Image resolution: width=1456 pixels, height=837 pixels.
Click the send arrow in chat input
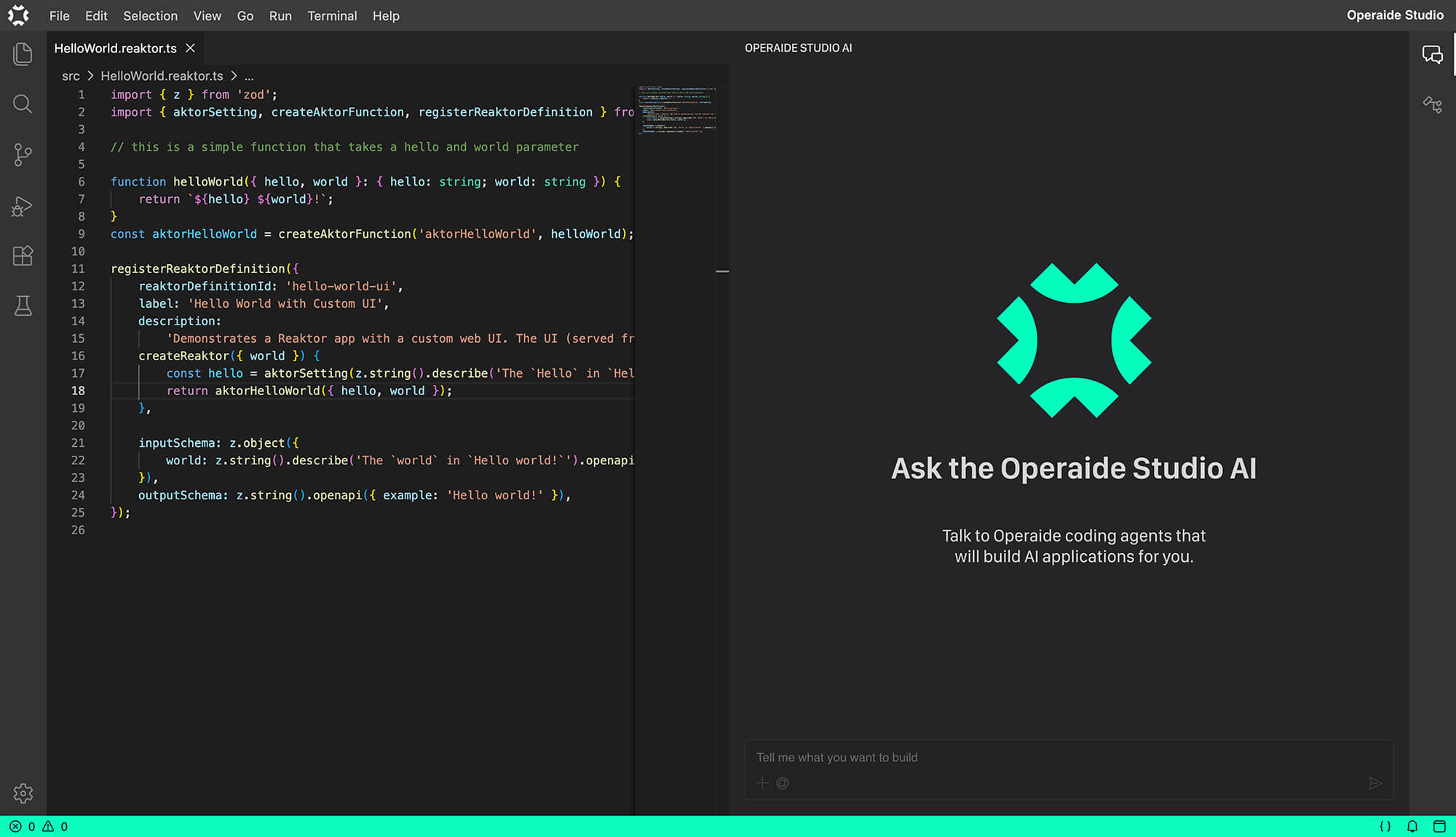pos(1374,783)
